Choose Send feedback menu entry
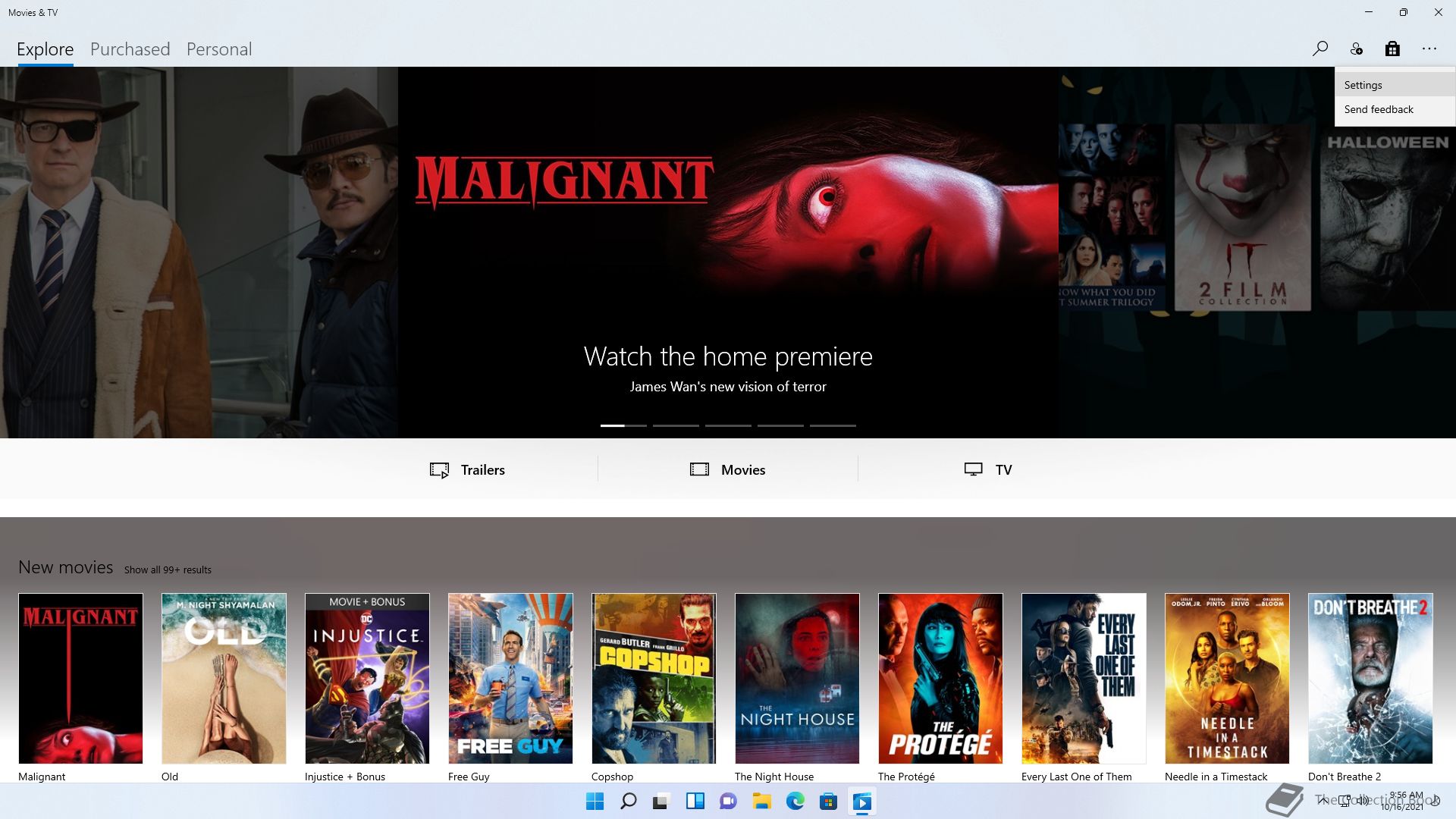1456x819 pixels. click(1395, 109)
